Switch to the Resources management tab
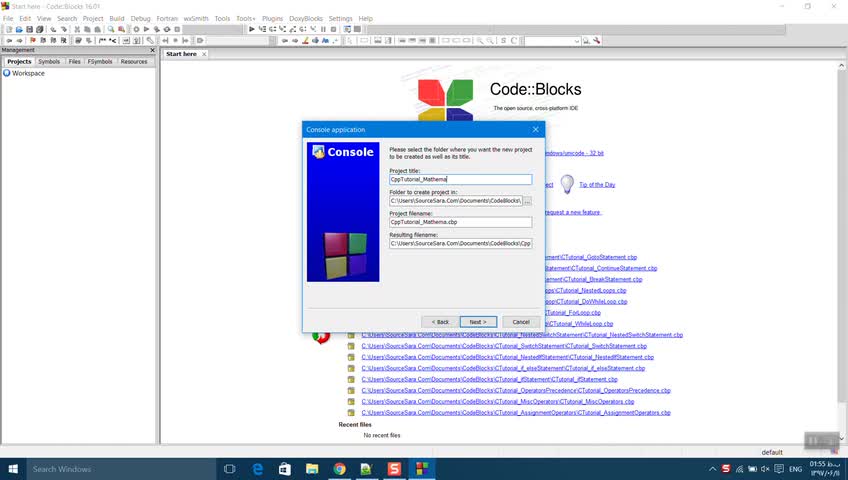Viewport: 848px width, 480px height. pyautogui.click(x=134, y=62)
